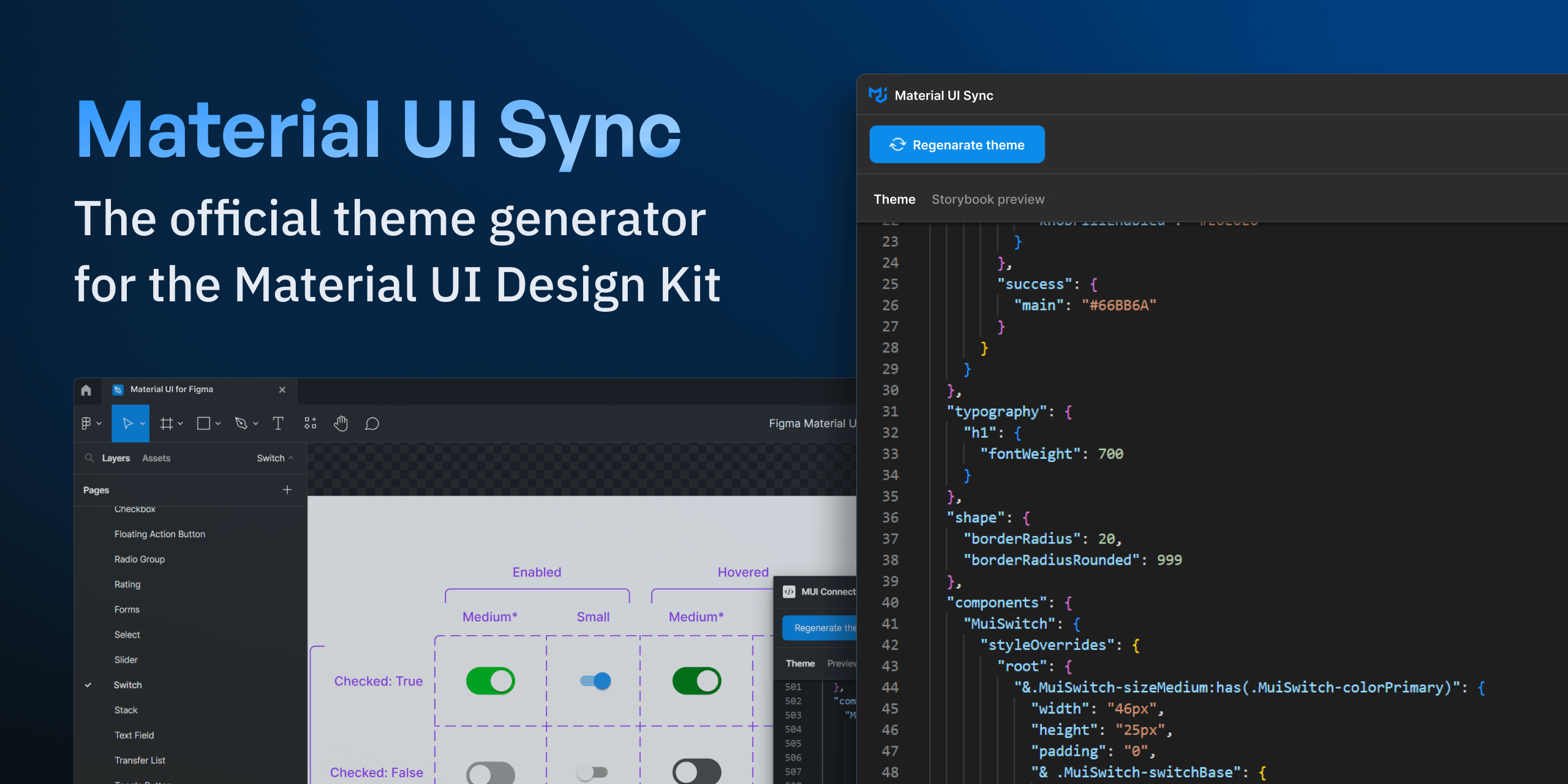
Task: Select the Text tool
Action: 278,423
